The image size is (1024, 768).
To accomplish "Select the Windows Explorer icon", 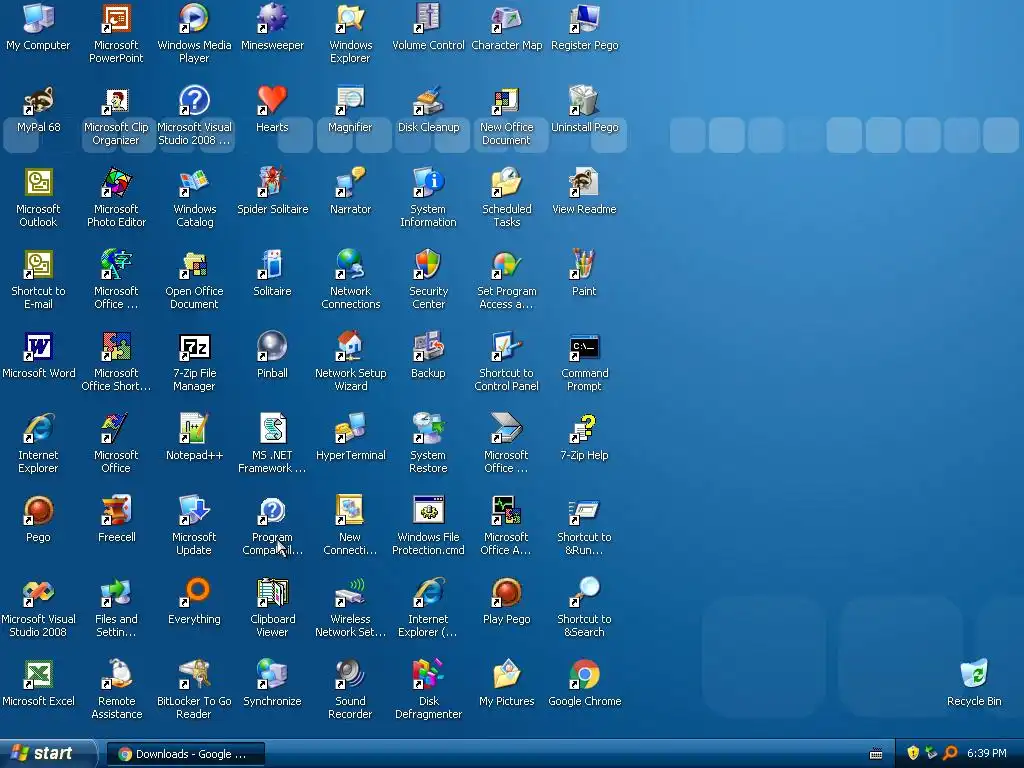I will pyautogui.click(x=351, y=18).
